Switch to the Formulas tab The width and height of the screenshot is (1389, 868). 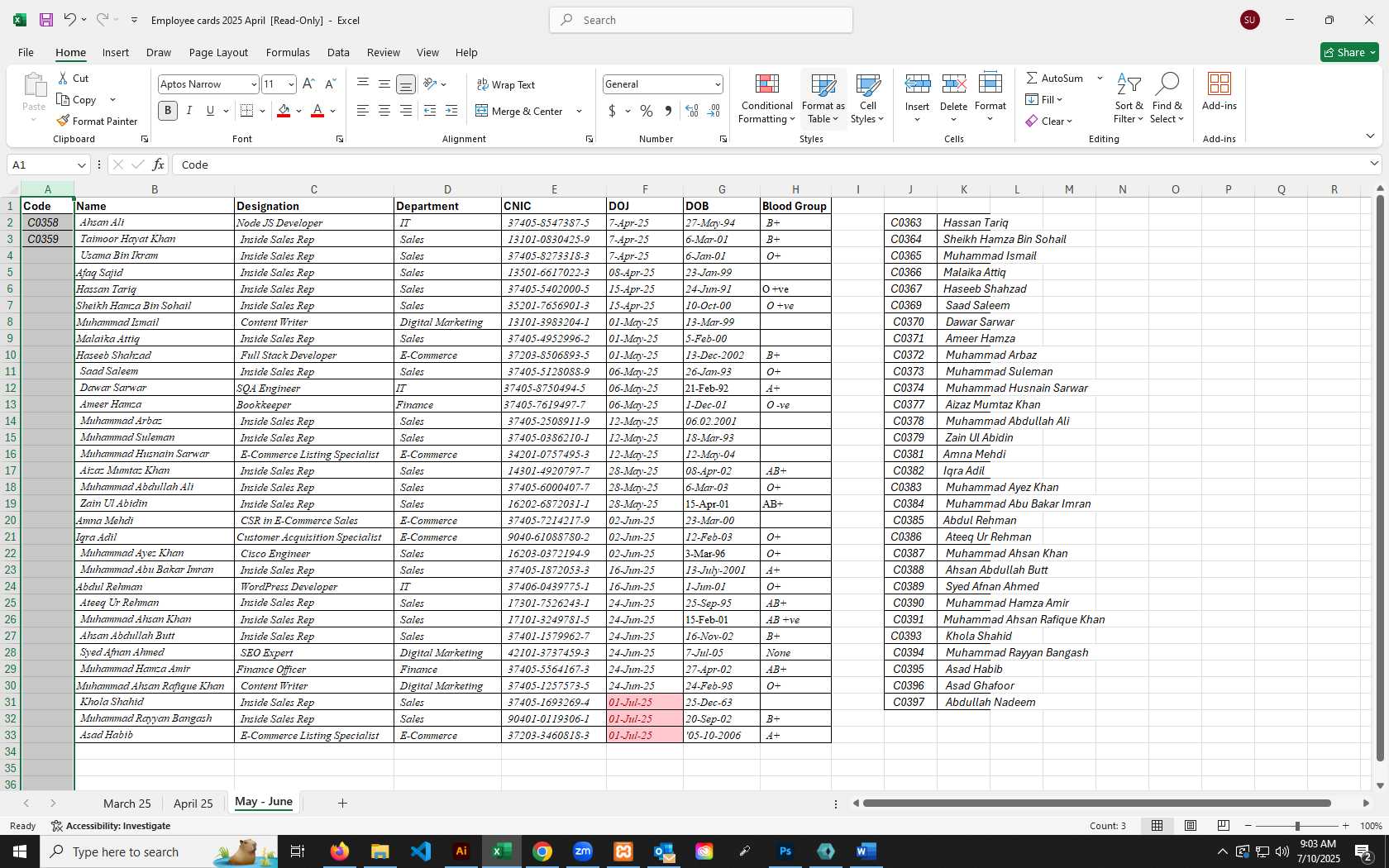pyautogui.click(x=288, y=52)
